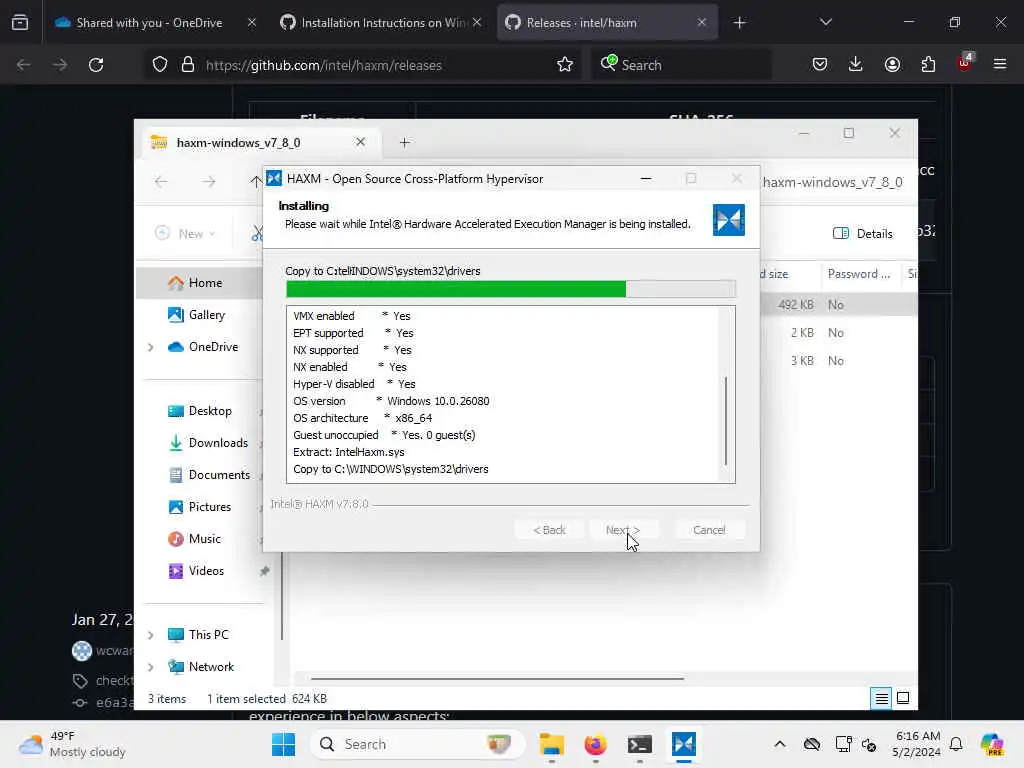Click the Firefox Search box
Screen dimensions: 1024x768
[x=681, y=65]
